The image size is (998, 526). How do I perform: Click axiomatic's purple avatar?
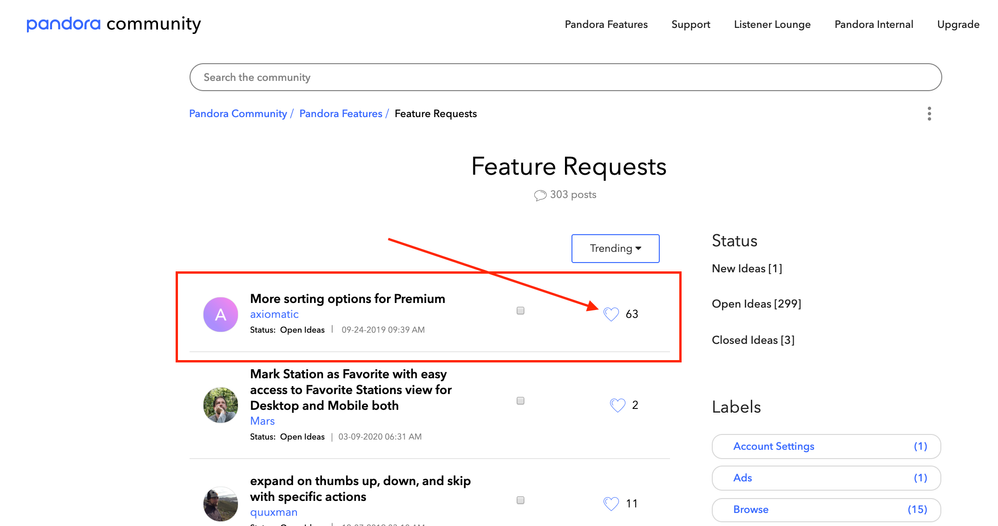(x=221, y=314)
